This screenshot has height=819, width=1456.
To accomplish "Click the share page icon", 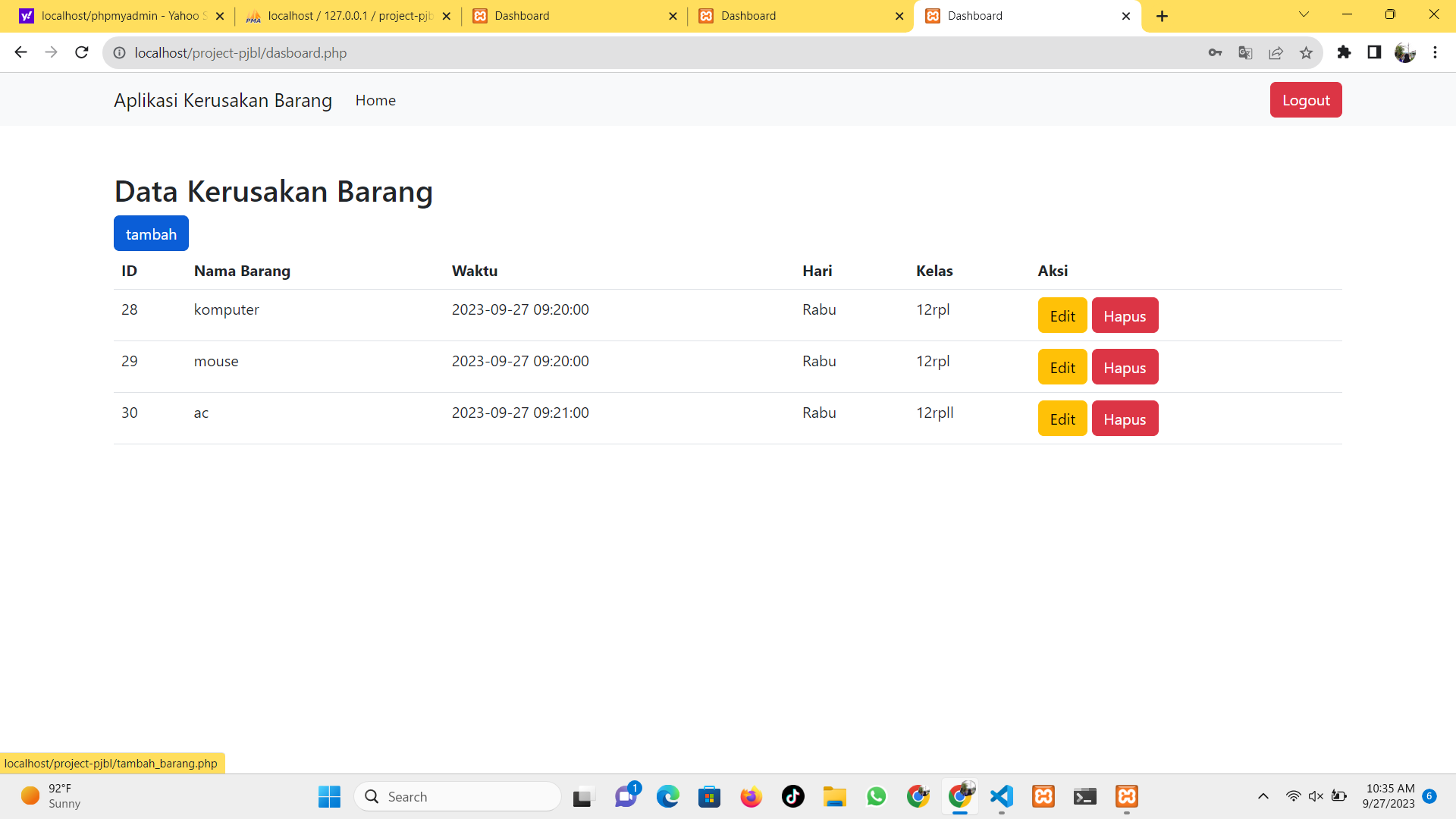I will (x=1276, y=52).
